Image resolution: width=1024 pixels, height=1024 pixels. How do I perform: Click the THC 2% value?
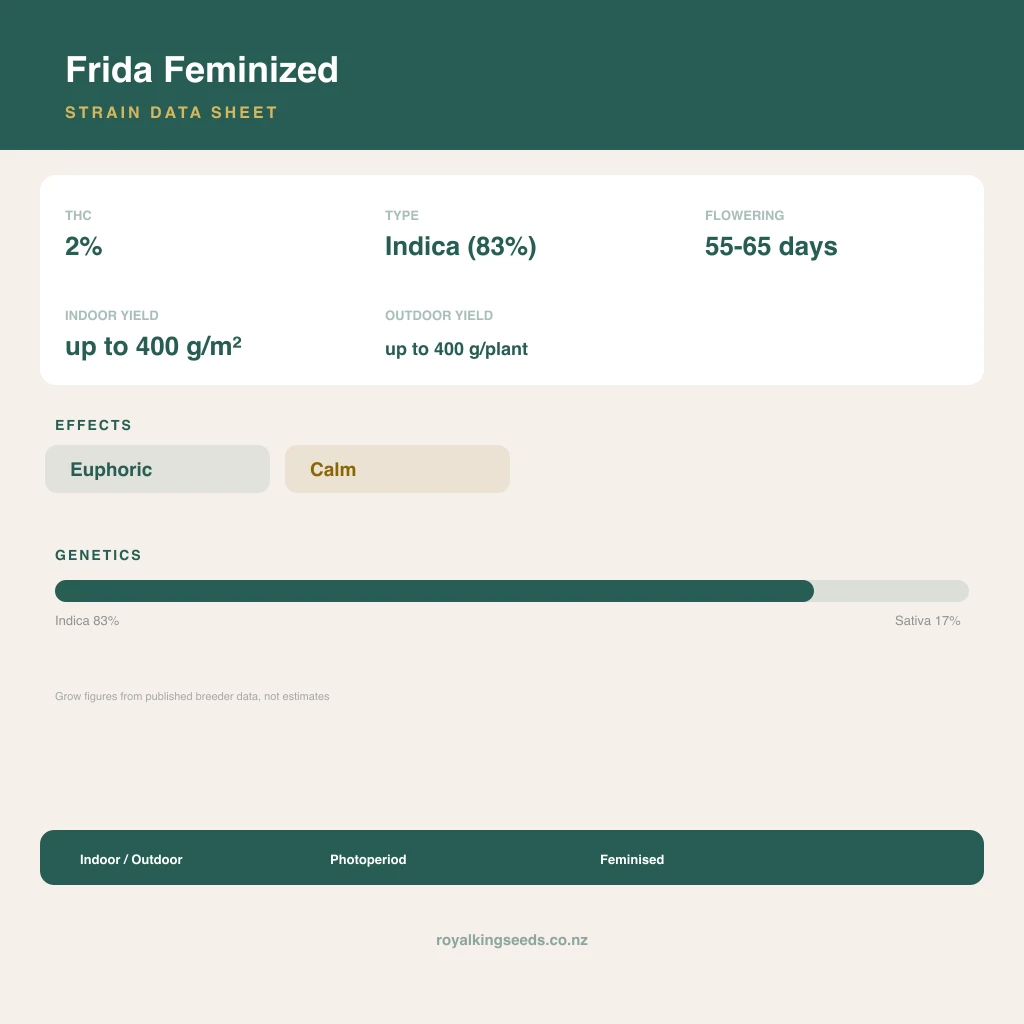click(84, 246)
